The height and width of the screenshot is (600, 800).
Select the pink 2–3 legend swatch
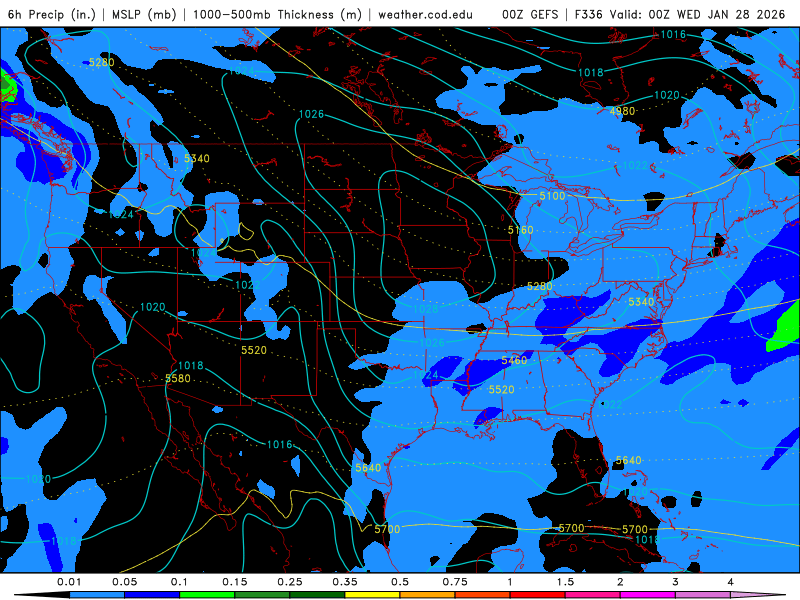coord(648,595)
